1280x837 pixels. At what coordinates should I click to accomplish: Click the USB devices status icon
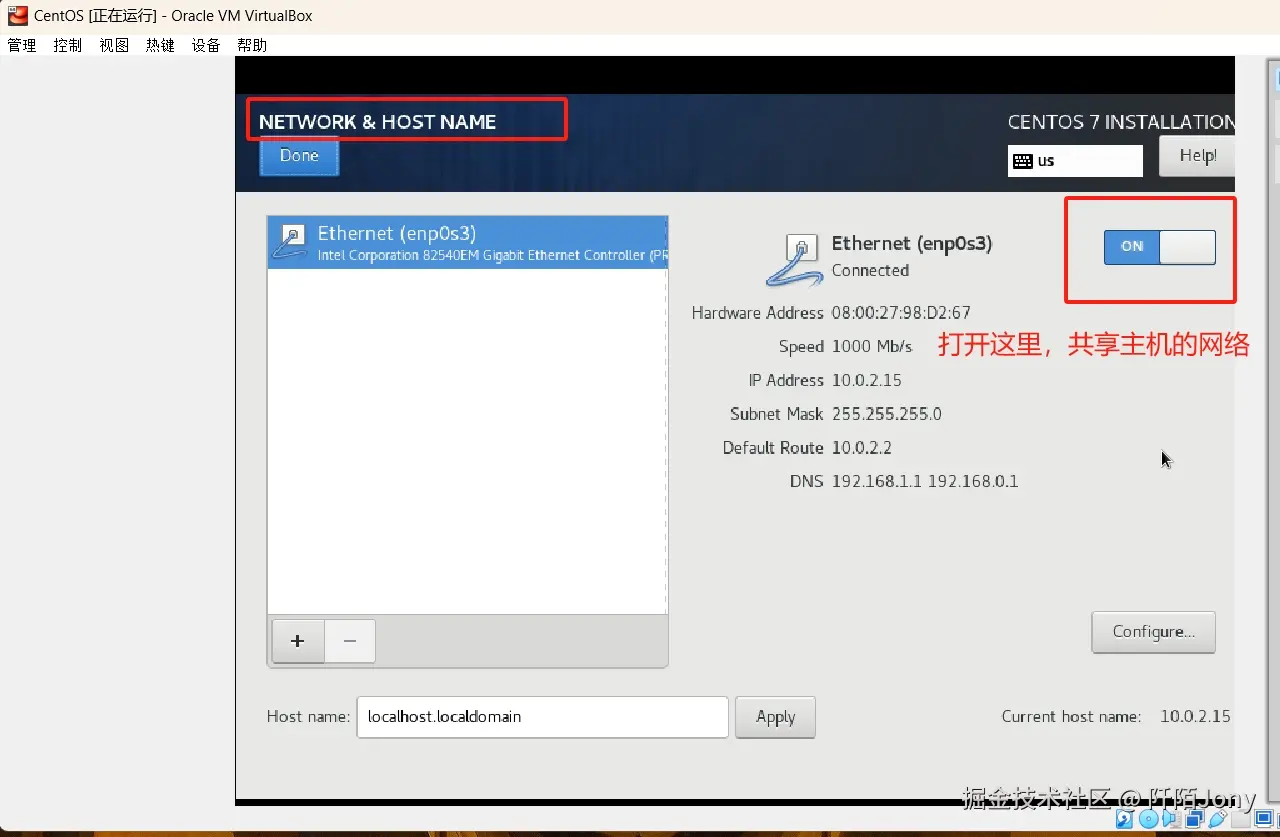point(1218,818)
